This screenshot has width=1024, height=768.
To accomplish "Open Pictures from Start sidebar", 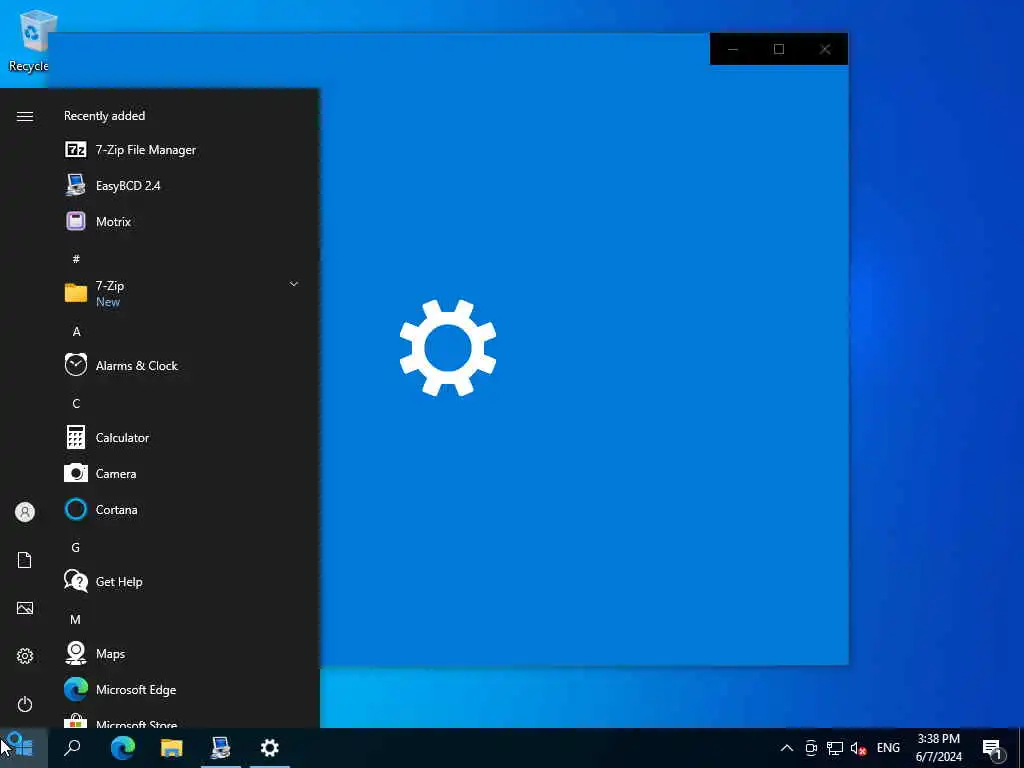I will pos(25,608).
